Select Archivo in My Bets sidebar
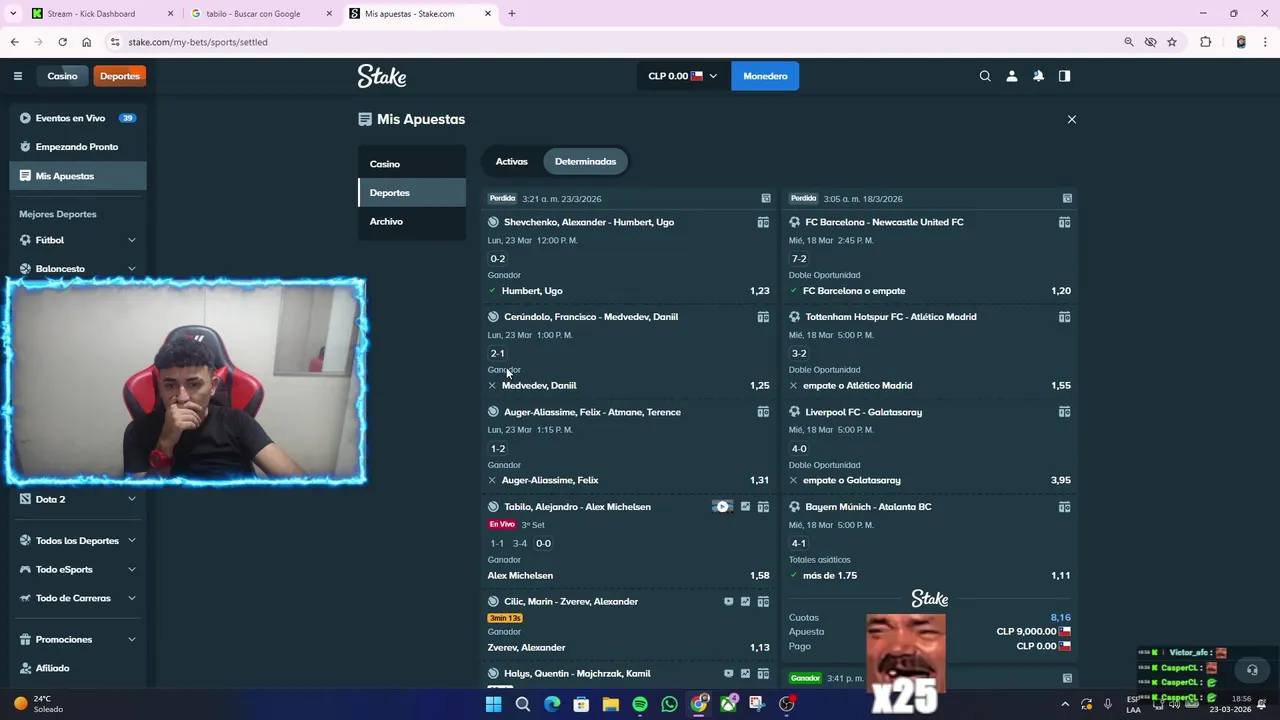The width and height of the screenshot is (1280, 720). [411, 221]
